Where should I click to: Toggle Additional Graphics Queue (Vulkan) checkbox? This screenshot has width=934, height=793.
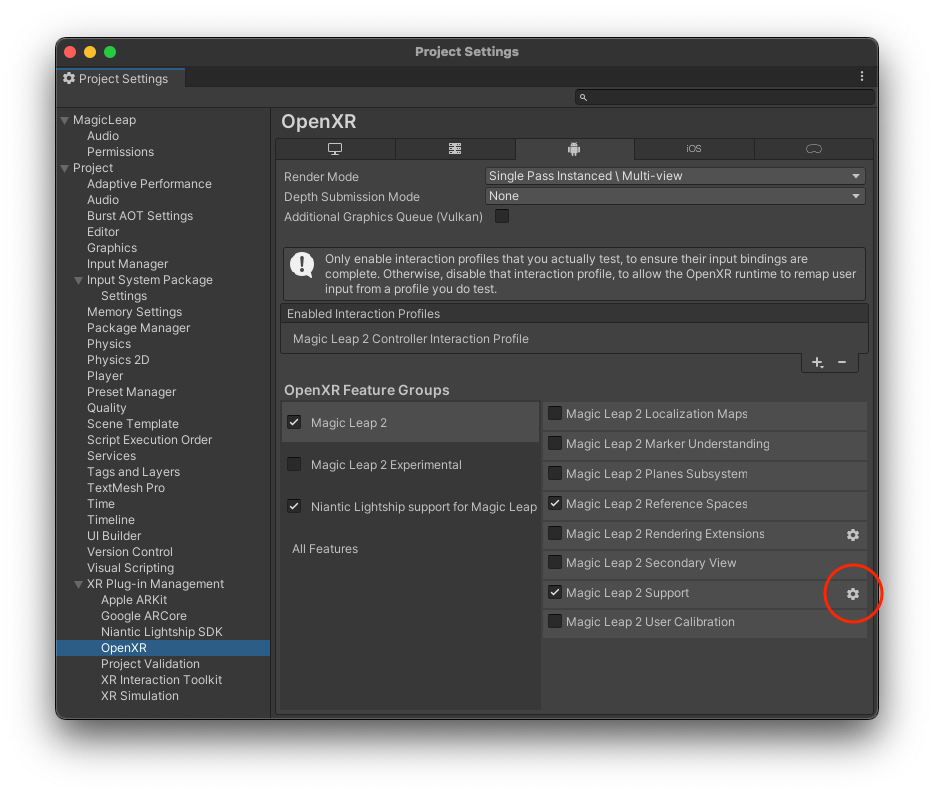502,216
